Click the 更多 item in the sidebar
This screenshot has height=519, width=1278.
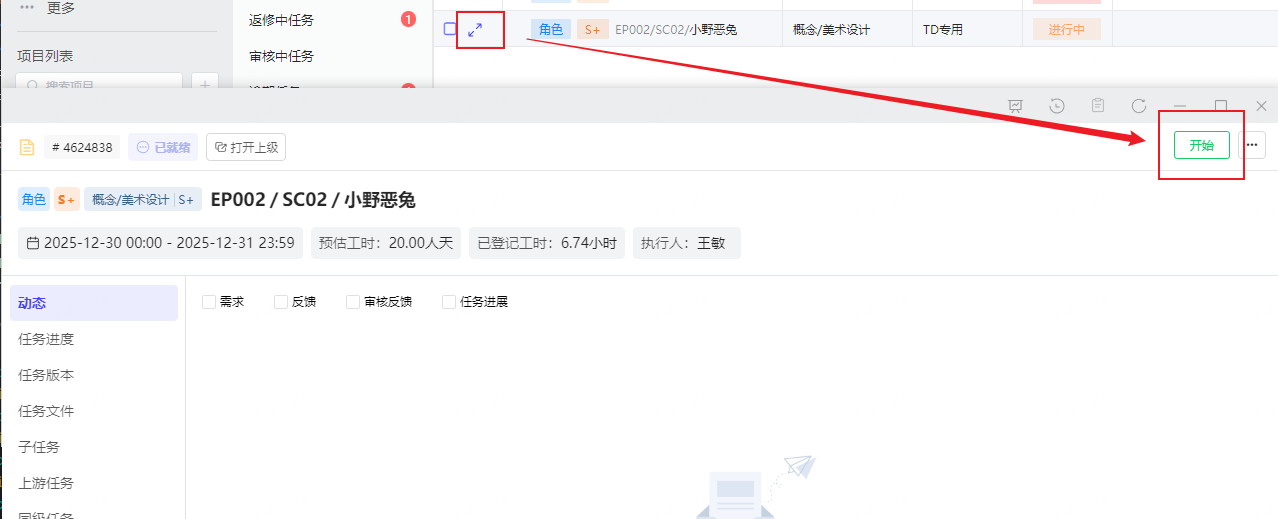click(61, 8)
